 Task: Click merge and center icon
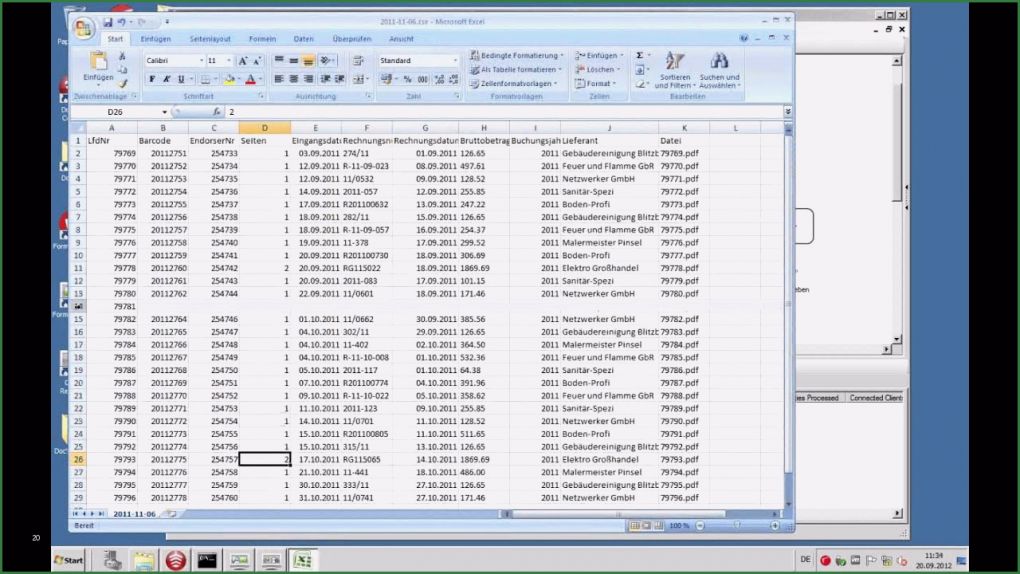[358, 79]
